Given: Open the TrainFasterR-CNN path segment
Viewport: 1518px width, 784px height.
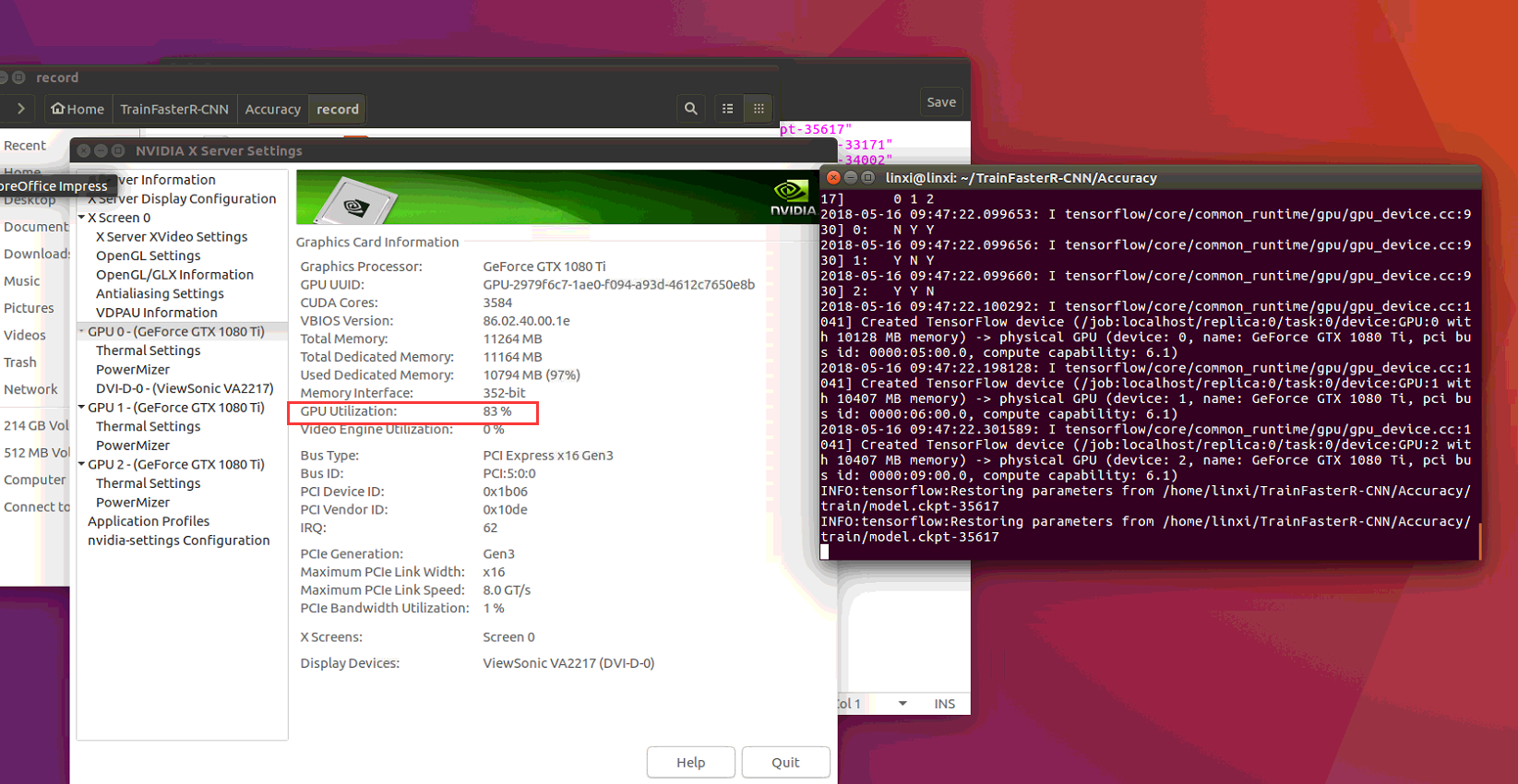Looking at the screenshot, I should [174, 109].
